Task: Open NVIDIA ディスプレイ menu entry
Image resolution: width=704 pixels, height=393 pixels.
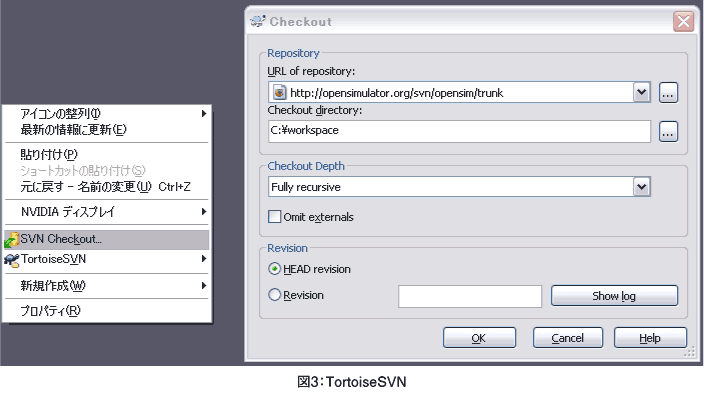Action: (x=107, y=212)
